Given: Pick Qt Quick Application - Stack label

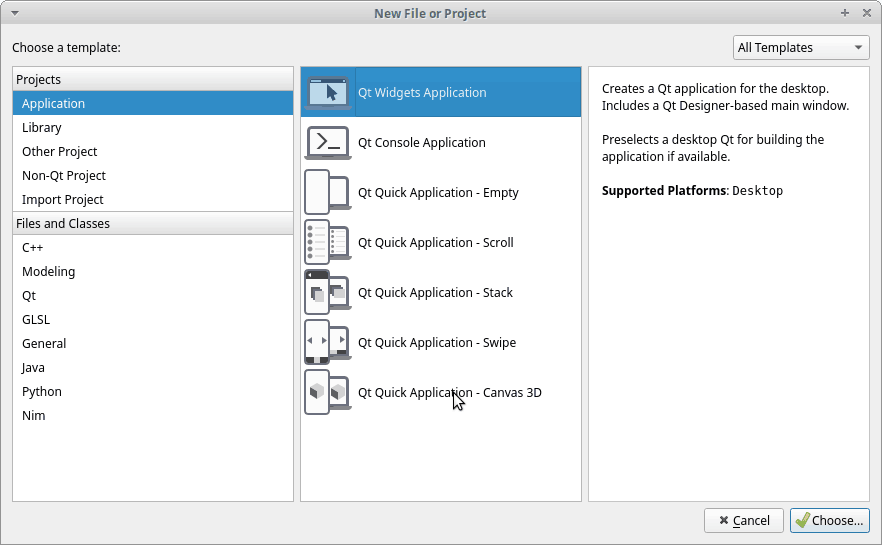Looking at the screenshot, I should point(435,292).
